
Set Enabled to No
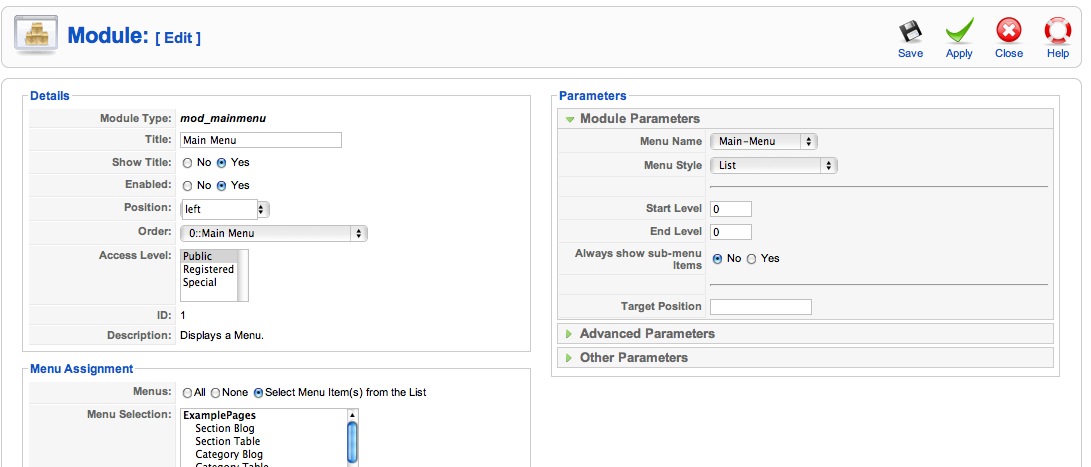pos(187,186)
